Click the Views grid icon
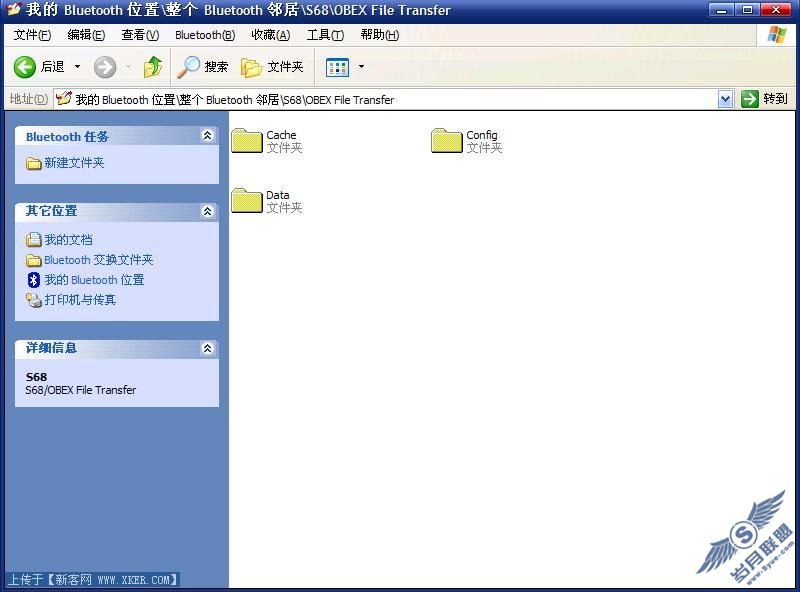Viewport: 800px width, 592px height. 337,67
